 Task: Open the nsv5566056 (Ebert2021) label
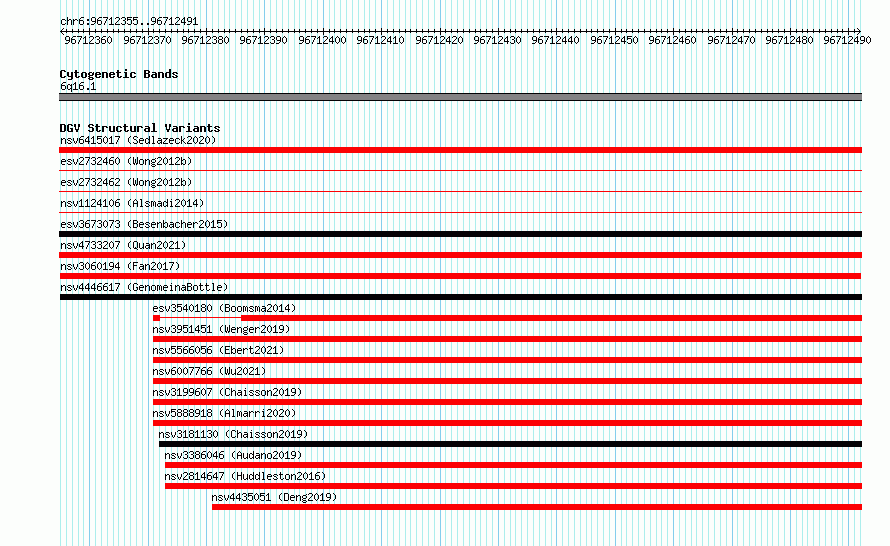pyautogui.click(x=218, y=350)
